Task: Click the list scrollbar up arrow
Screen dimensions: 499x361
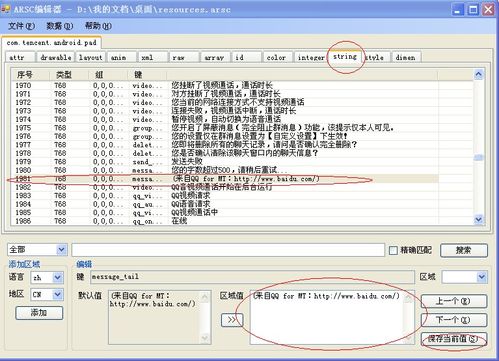Action: pos(479,74)
